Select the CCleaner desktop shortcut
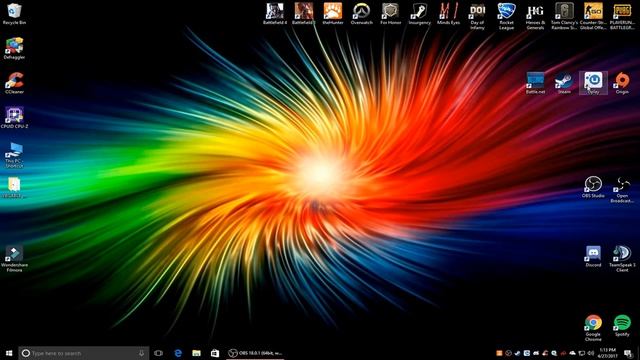 [x=14, y=83]
